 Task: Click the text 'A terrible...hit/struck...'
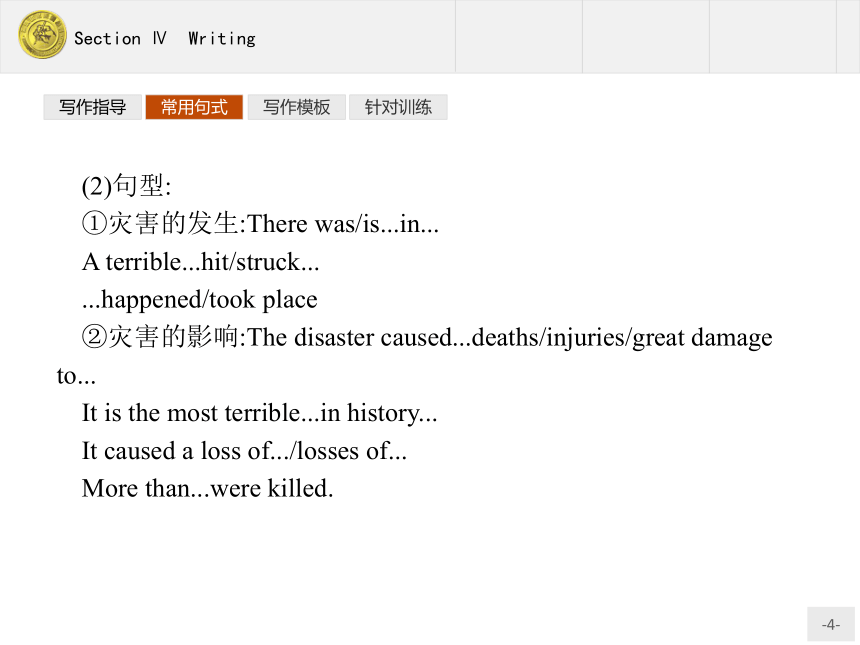201,262
